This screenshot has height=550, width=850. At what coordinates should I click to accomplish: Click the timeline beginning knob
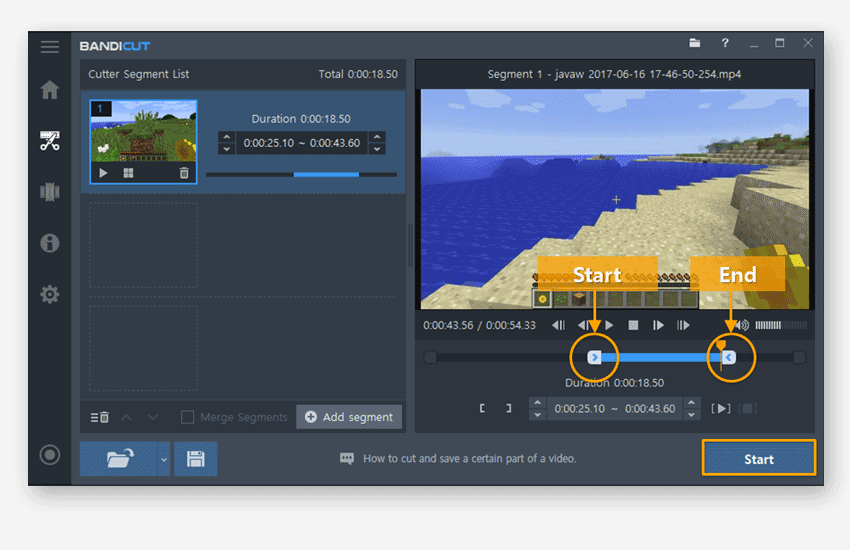[x=430, y=357]
